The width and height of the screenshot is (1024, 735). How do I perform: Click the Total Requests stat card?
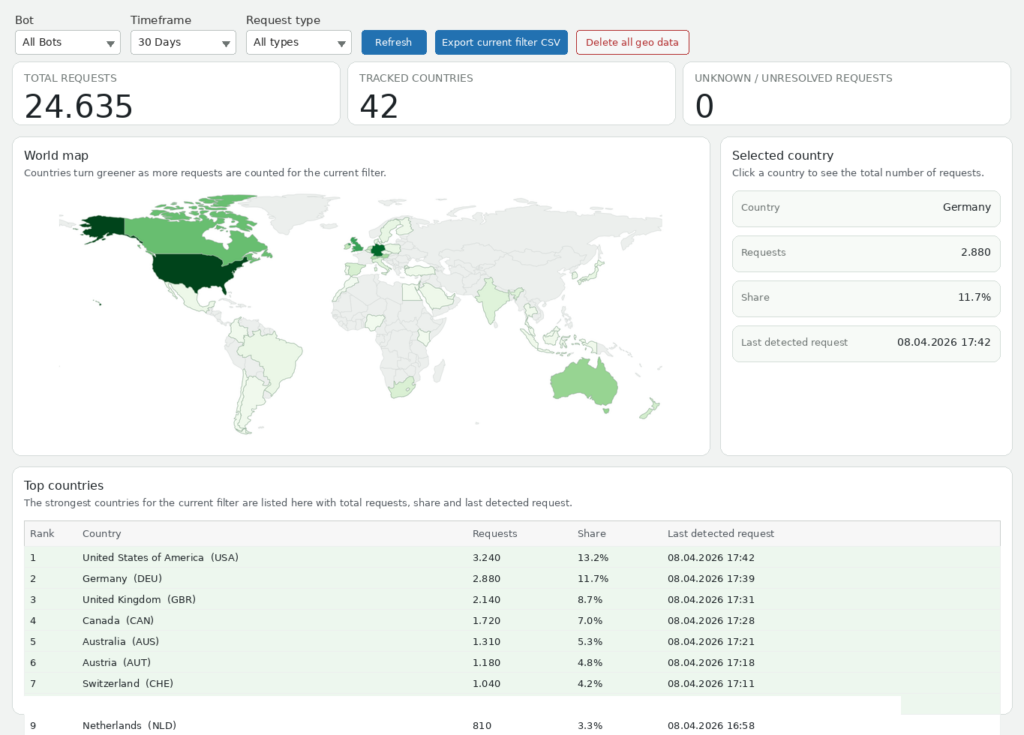pos(176,94)
